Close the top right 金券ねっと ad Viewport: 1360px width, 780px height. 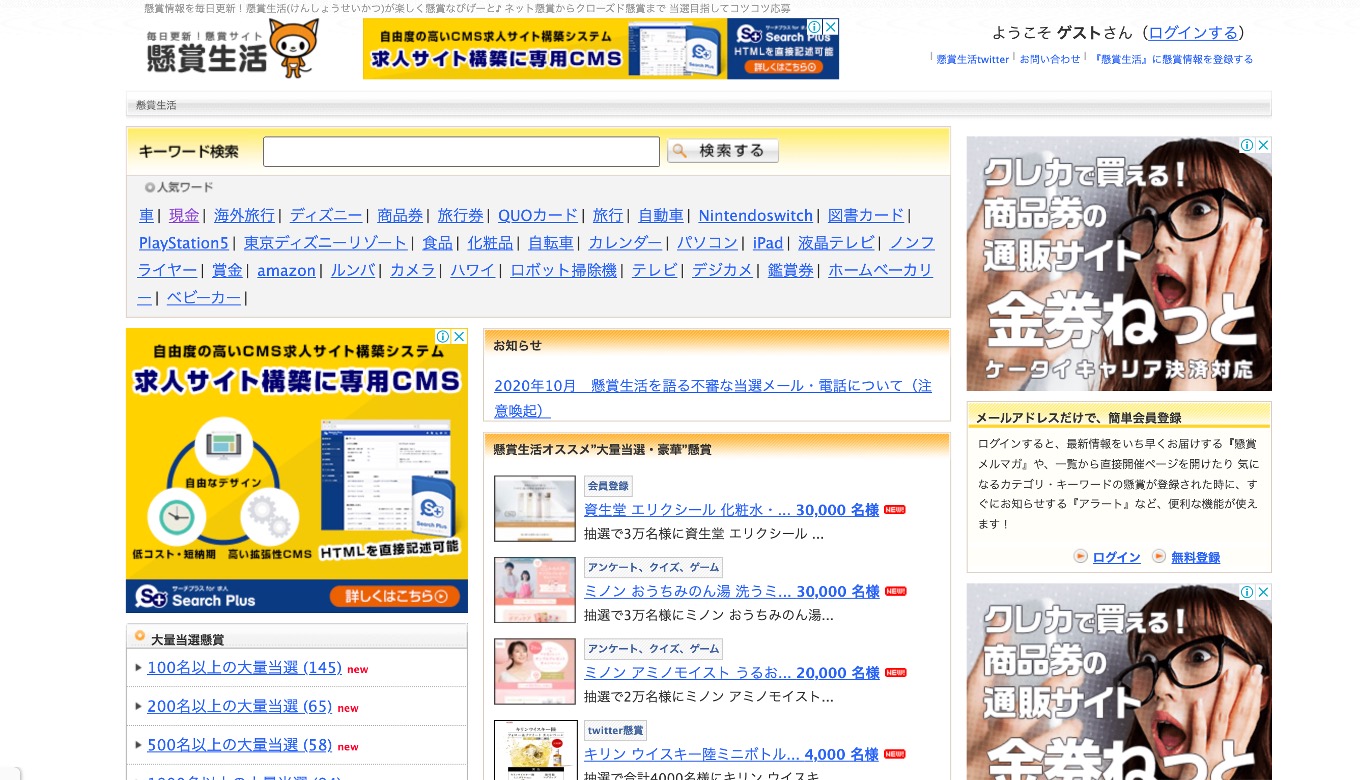pos(1263,145)
